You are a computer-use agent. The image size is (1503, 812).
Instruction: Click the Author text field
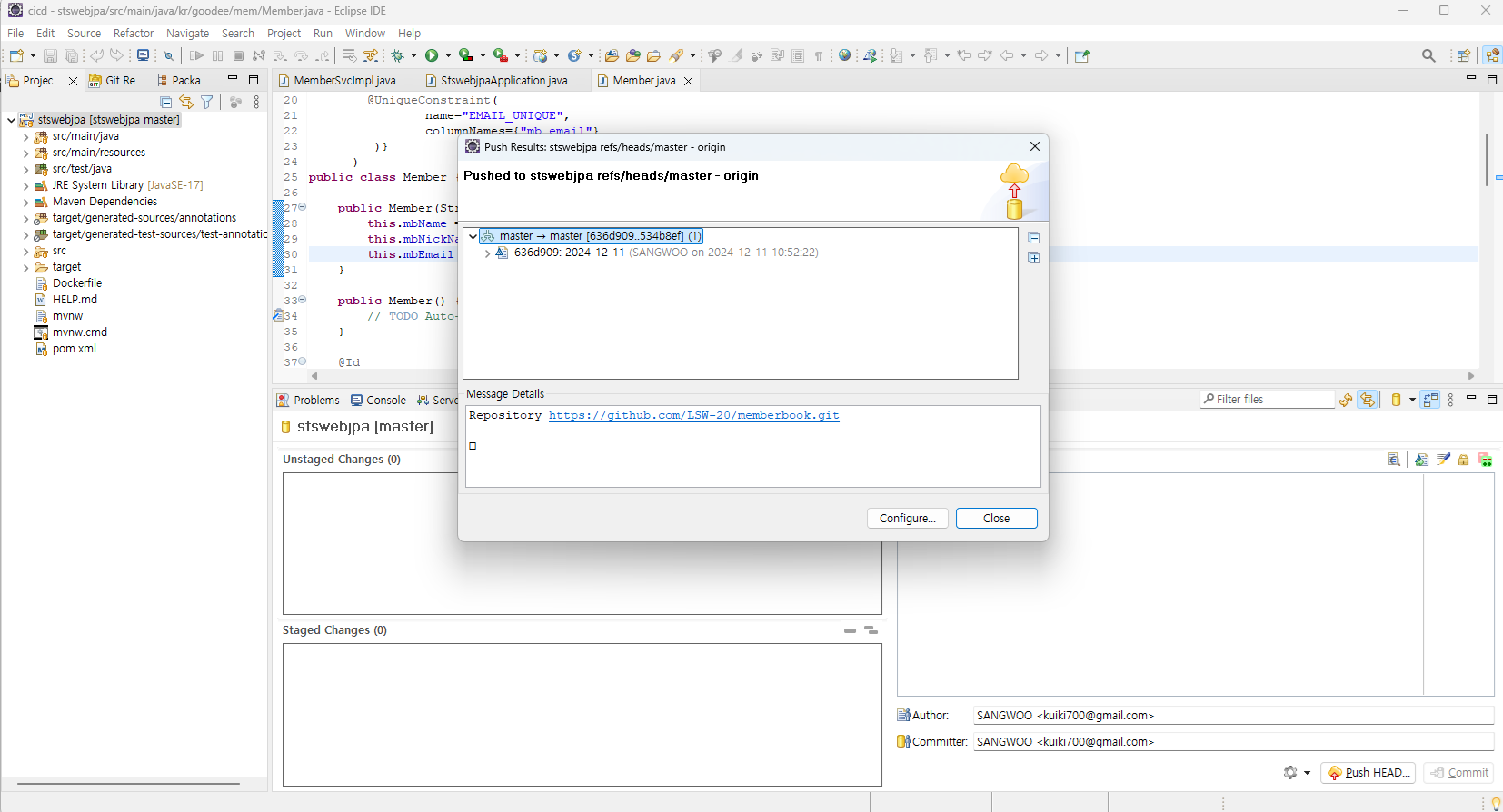tap(1233, 716)
